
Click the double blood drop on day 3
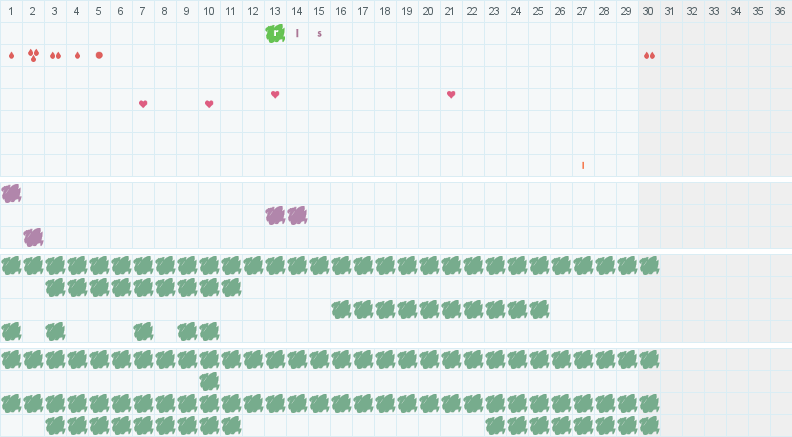coord(55,55)
